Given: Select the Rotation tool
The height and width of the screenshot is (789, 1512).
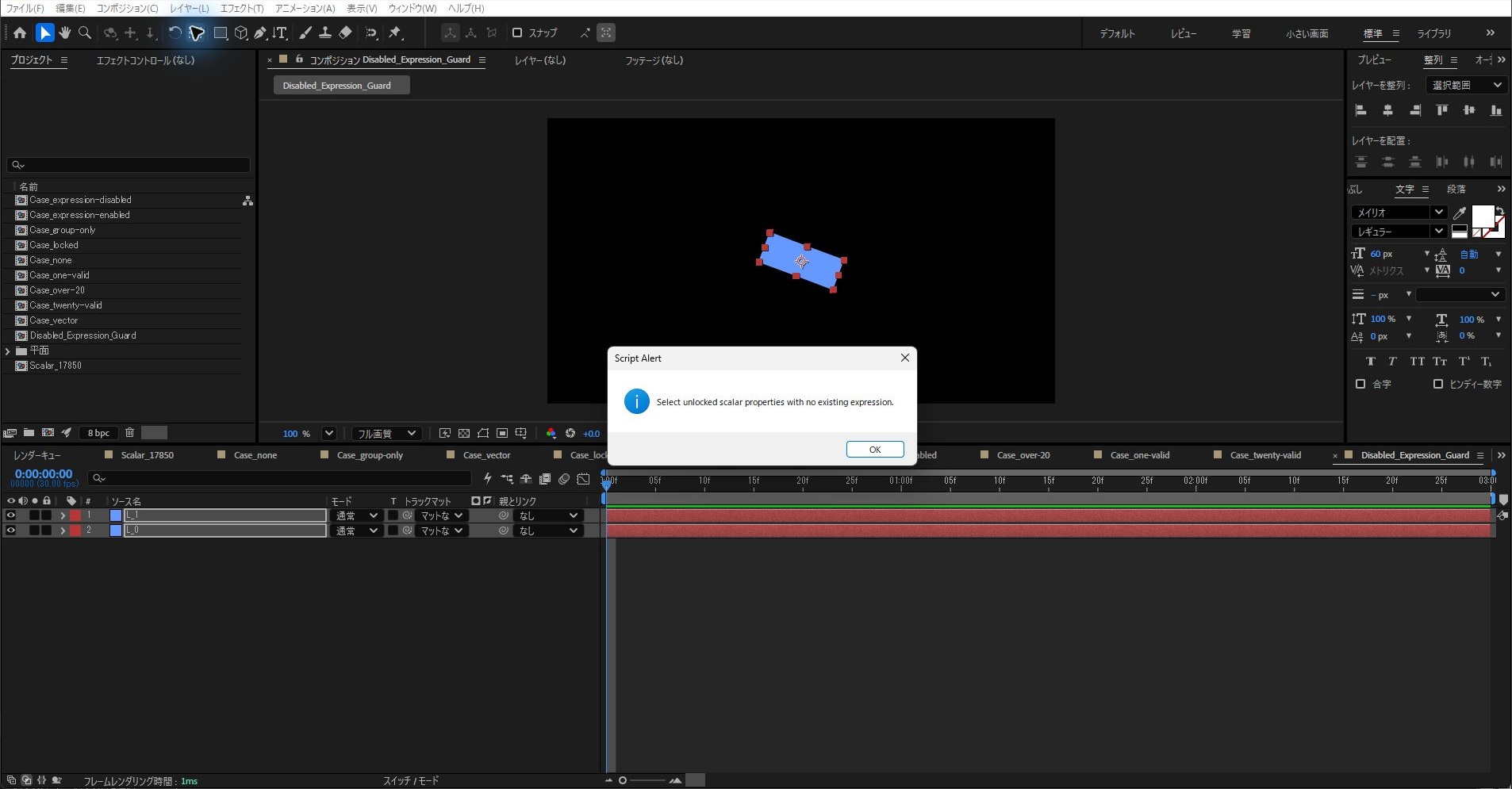Looking at the screenshot, I should coord(175,33).
